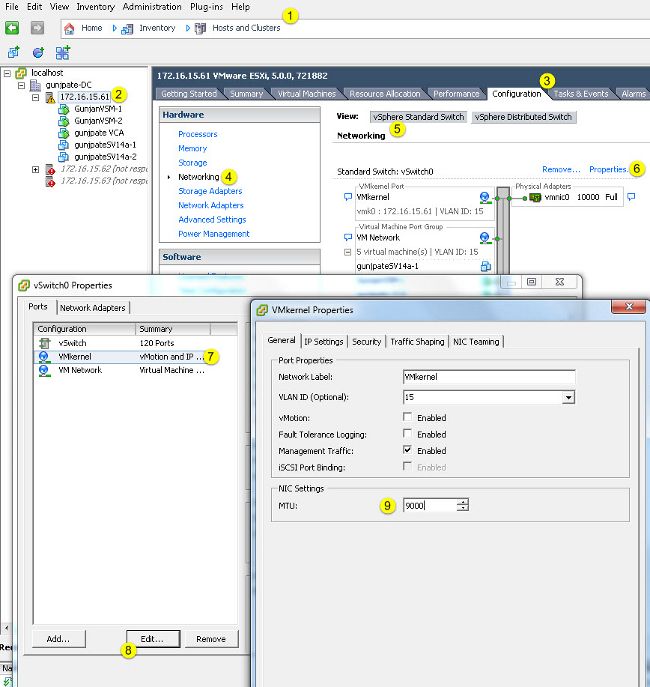Increase MTU value with spinner arrows
Image resolution: width=650 pixels, height=687 pixels.
pos(463,502)
